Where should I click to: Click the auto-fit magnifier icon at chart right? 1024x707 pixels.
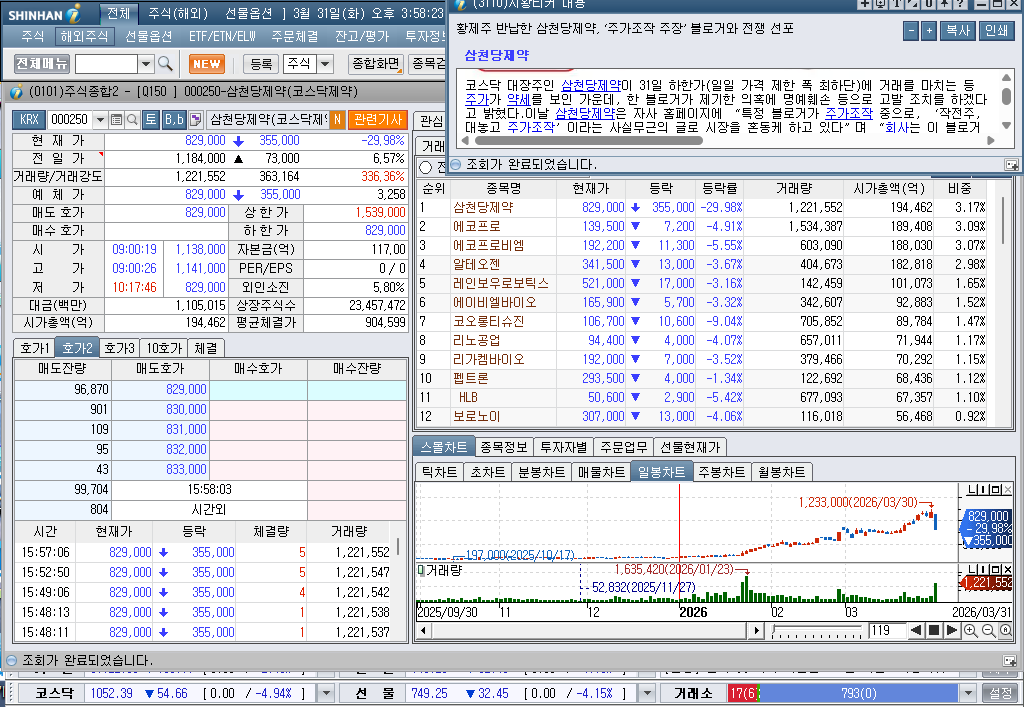(1006, 630)
